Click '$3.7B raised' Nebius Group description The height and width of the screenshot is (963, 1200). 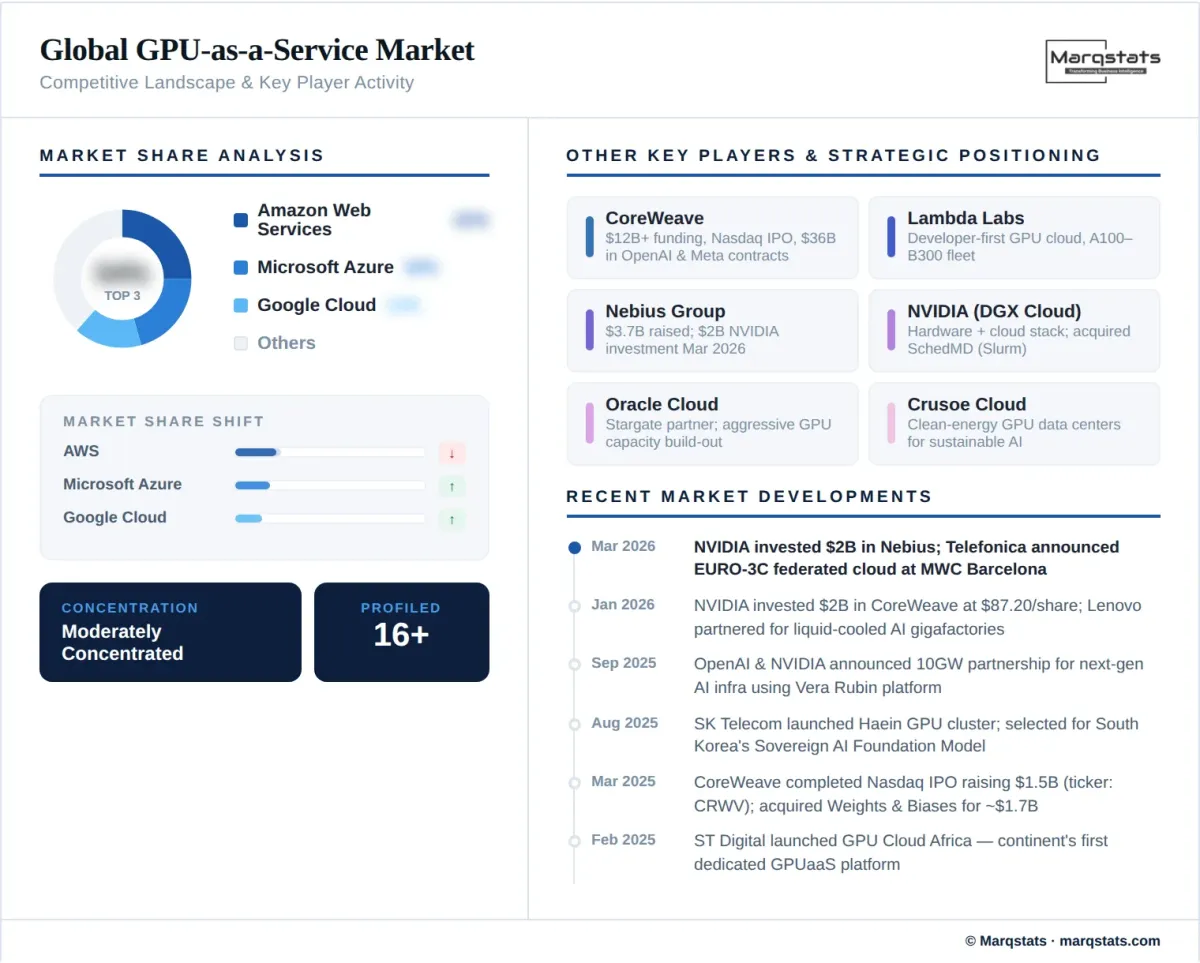[x=692, y=340]
